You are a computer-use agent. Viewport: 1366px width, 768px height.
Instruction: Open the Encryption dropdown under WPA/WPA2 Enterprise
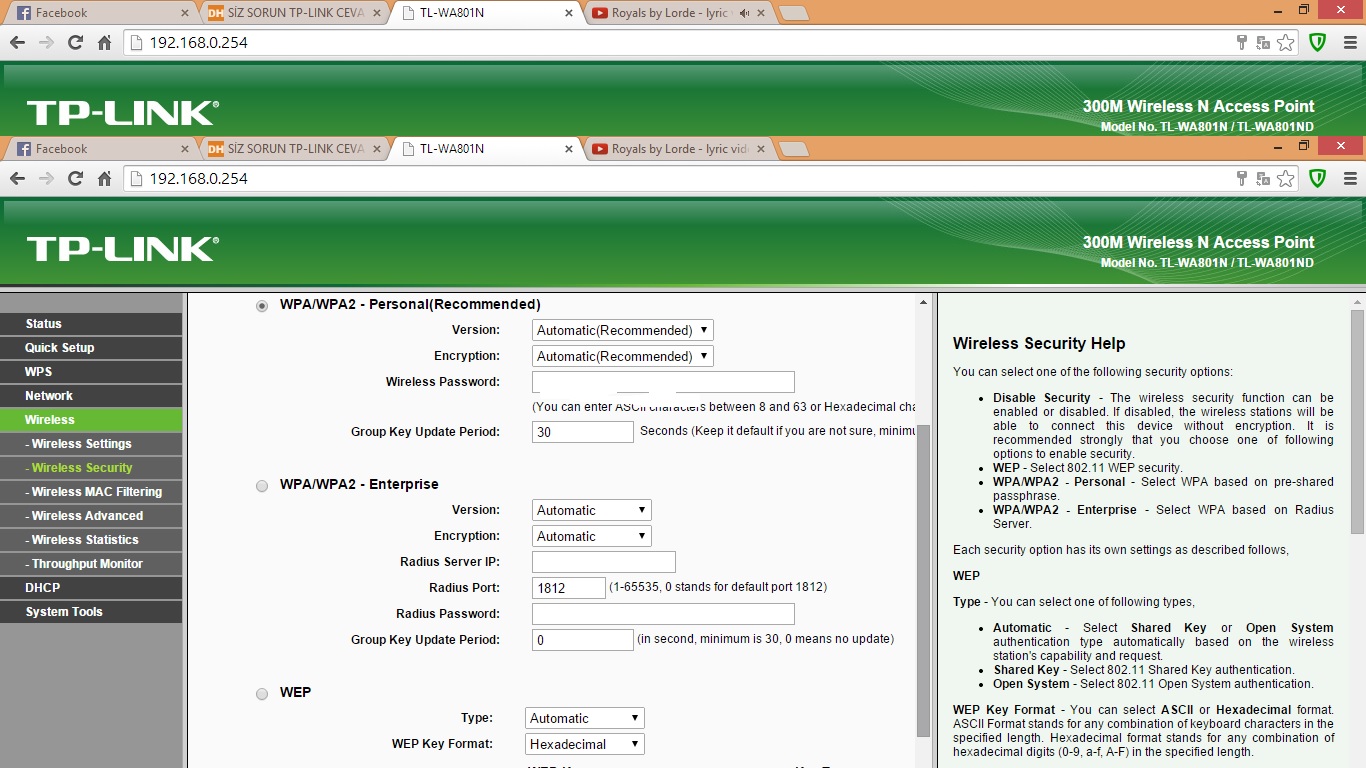tap(592, 536)
